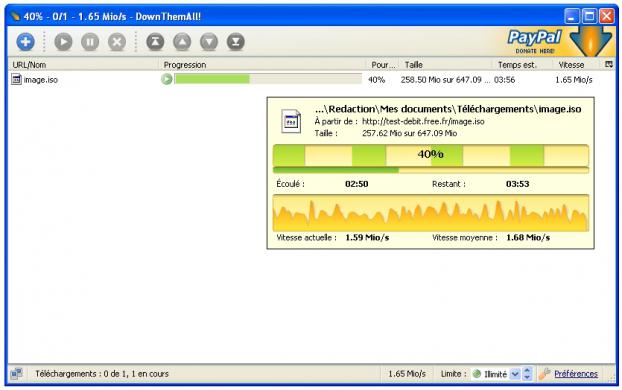Image resolution: width=622 pixels, height=390 pixels.
Task: Minimize the DownThemAll! window
Action: click(572, 17)
